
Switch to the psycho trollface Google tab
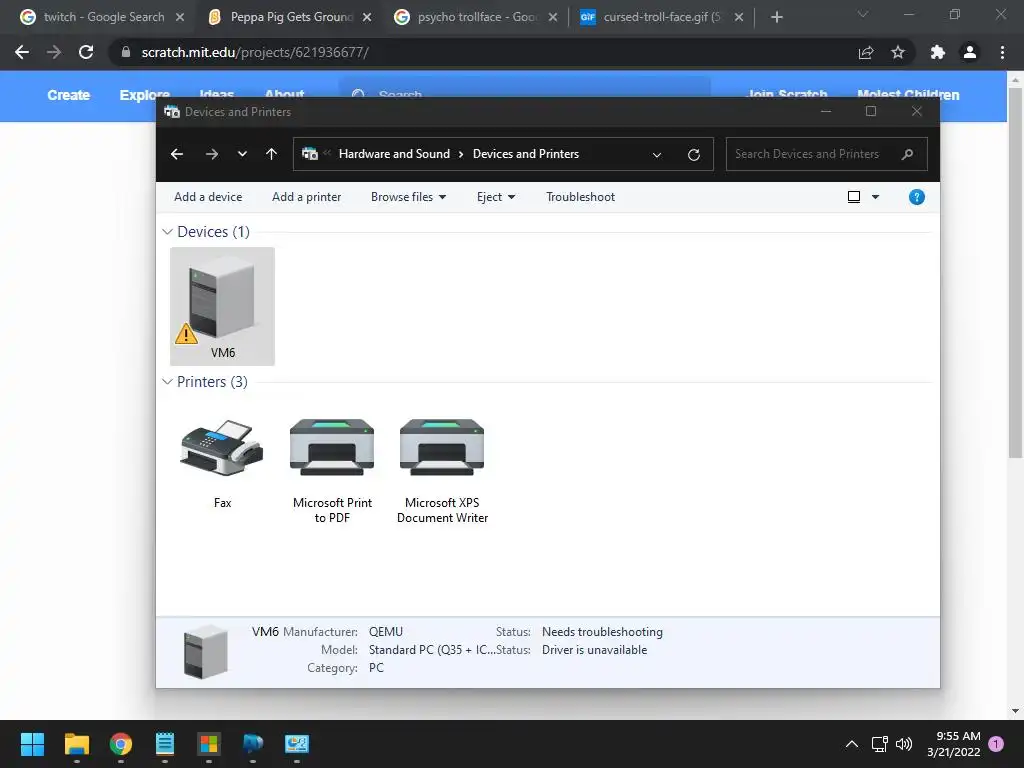click(x=477, y=17)
